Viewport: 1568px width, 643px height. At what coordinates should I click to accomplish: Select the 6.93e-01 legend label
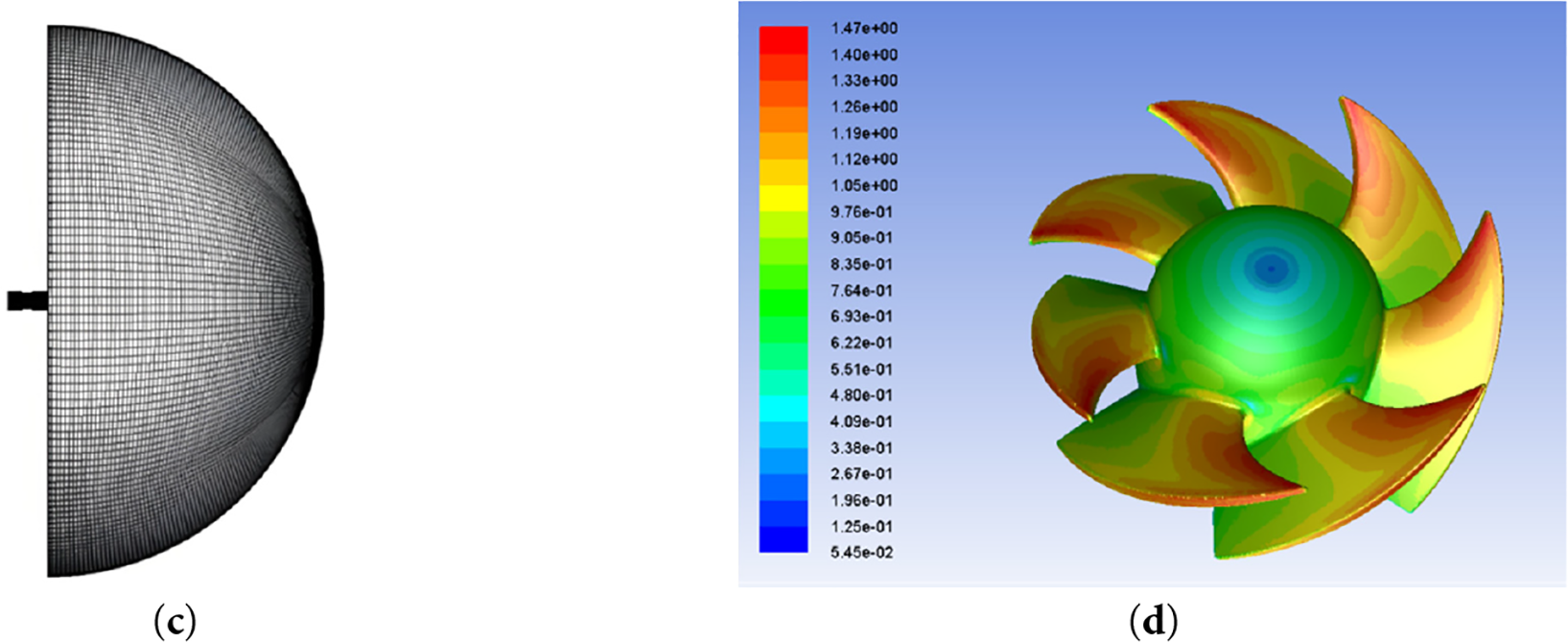click(x=861, y=317)
